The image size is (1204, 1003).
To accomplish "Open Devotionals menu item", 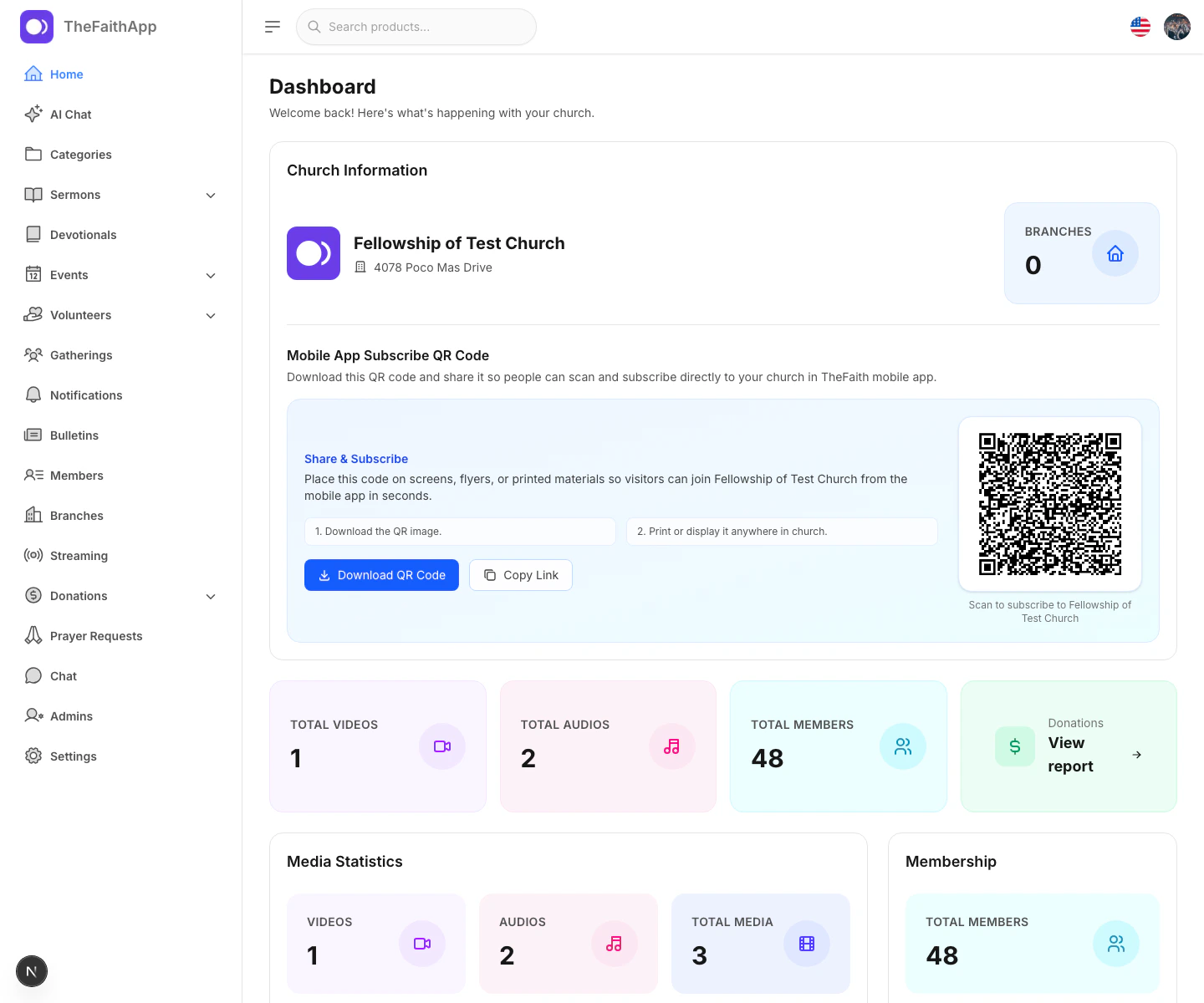I will [120, 235].
